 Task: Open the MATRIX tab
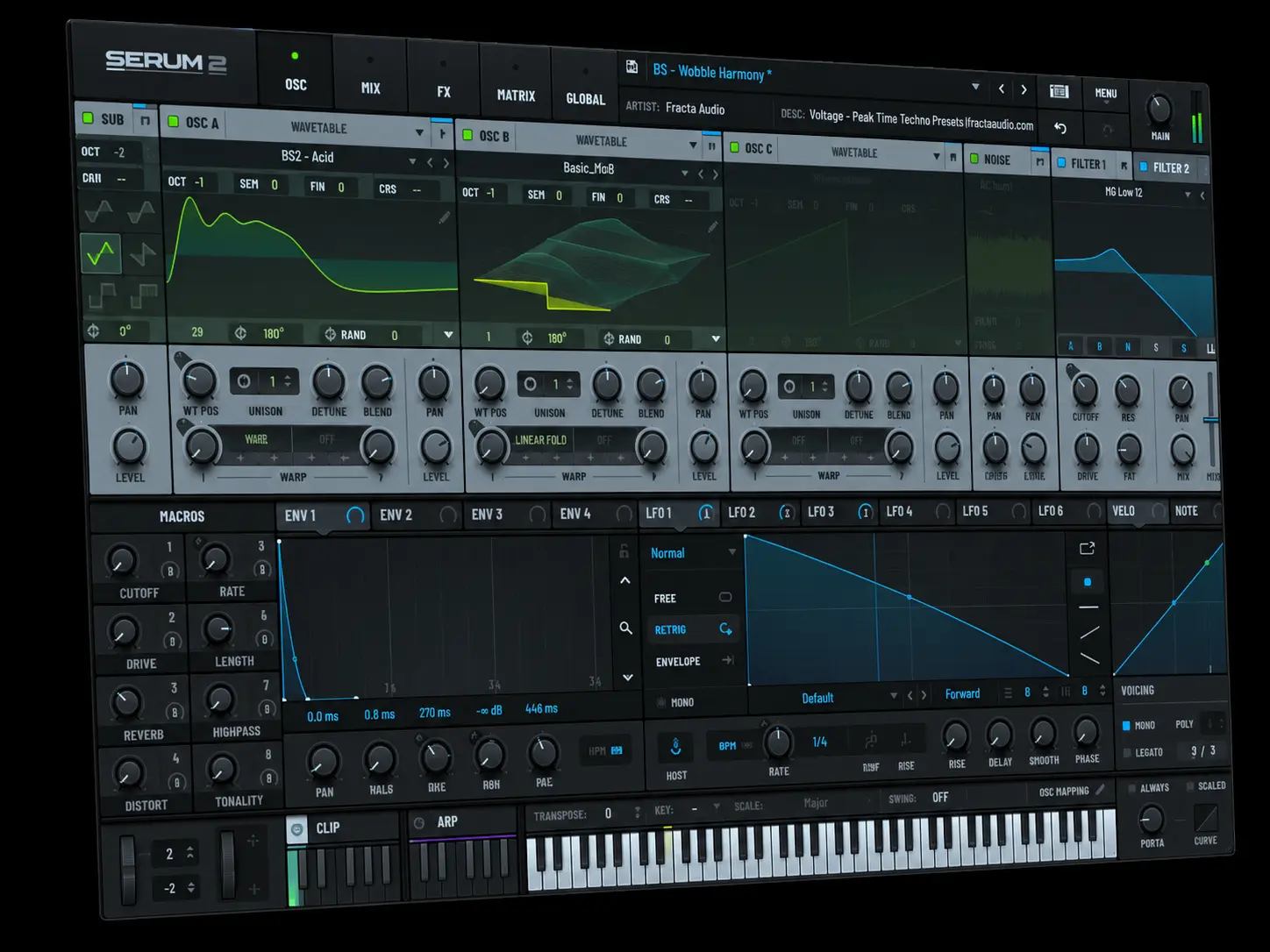(x=516, y=87)
